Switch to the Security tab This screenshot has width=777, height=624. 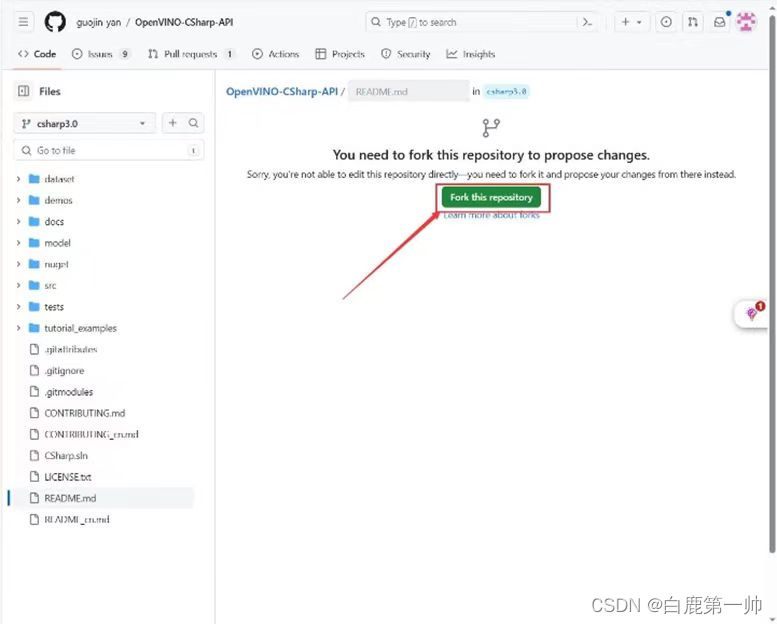point(405,54)
